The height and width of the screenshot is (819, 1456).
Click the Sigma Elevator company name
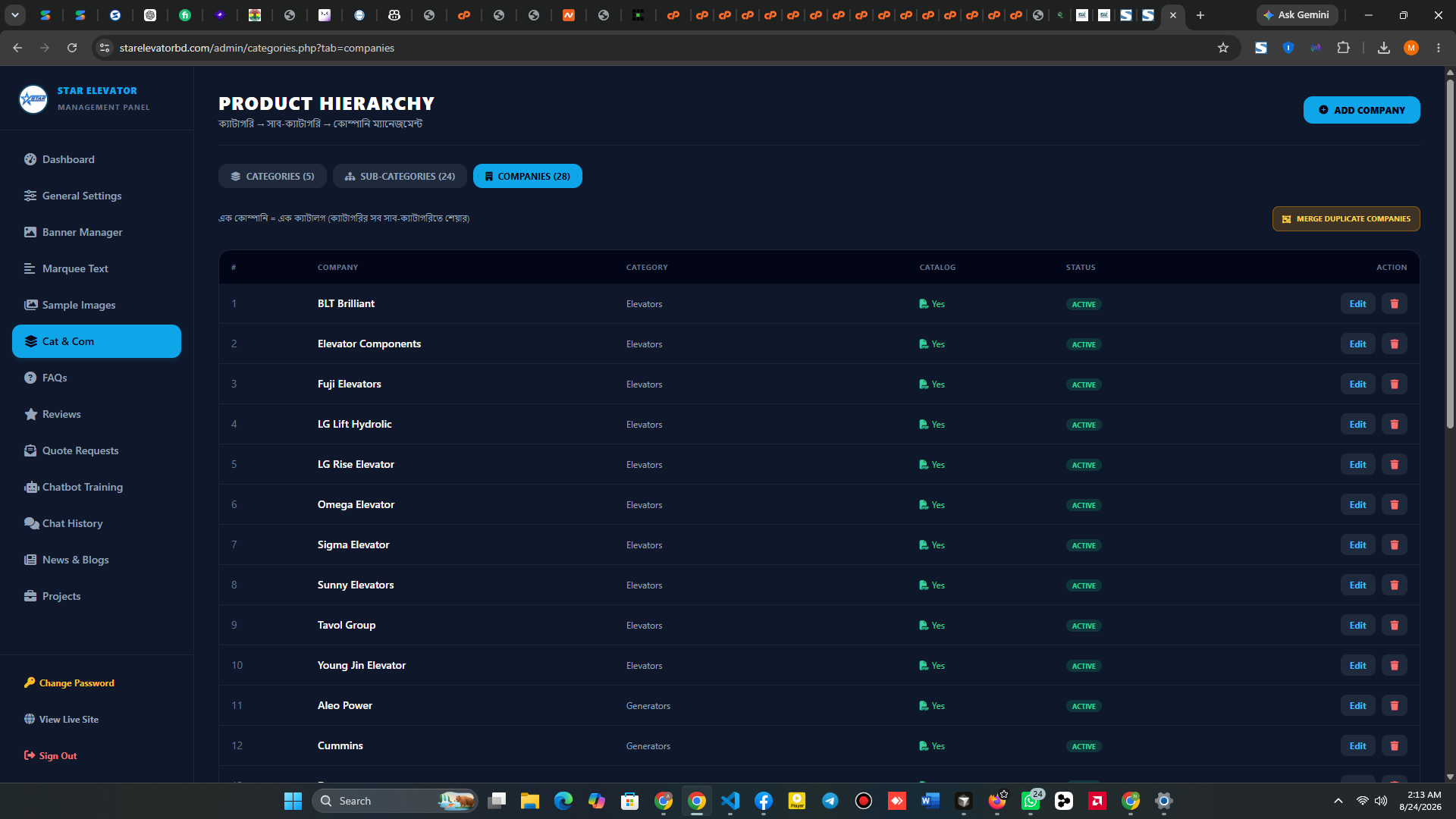click(353, 544)
